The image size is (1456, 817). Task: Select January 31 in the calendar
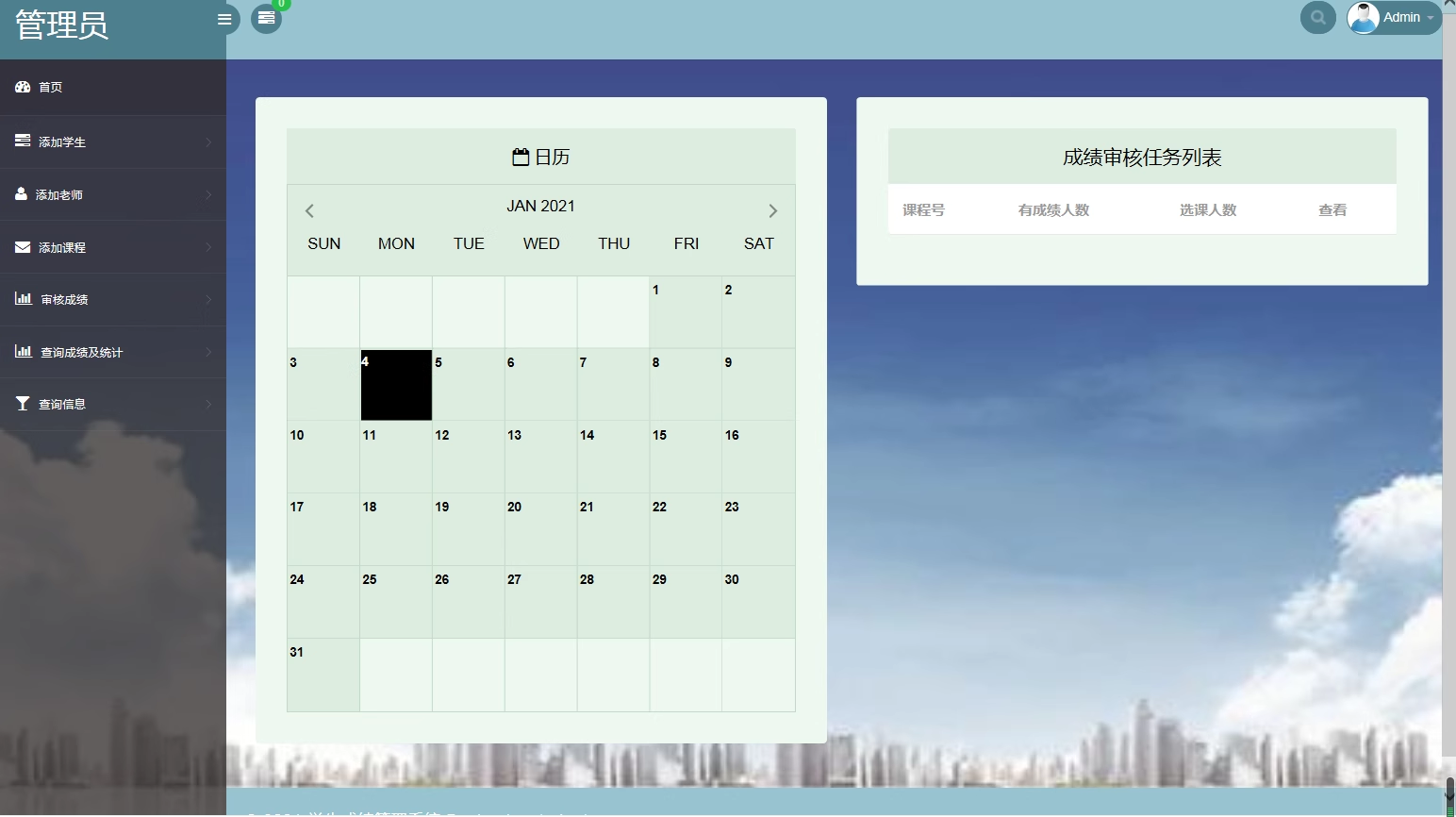tap(323, 675)
